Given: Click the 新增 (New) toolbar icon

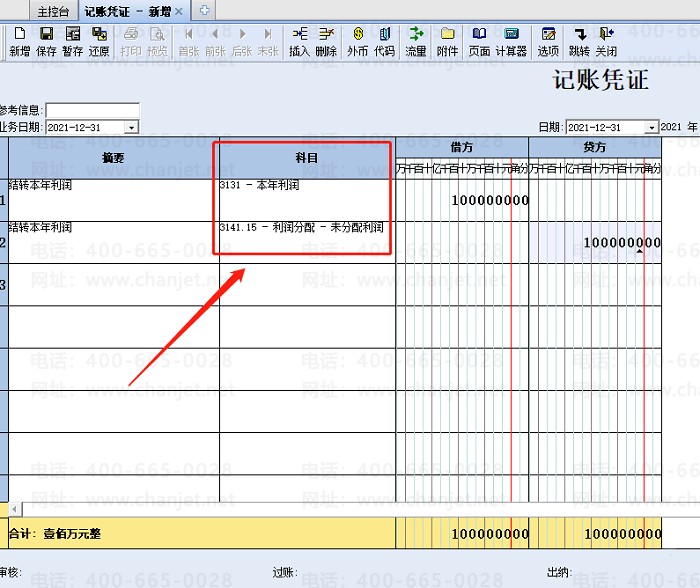Looking at the screenshot, I should tap(19, 40).
